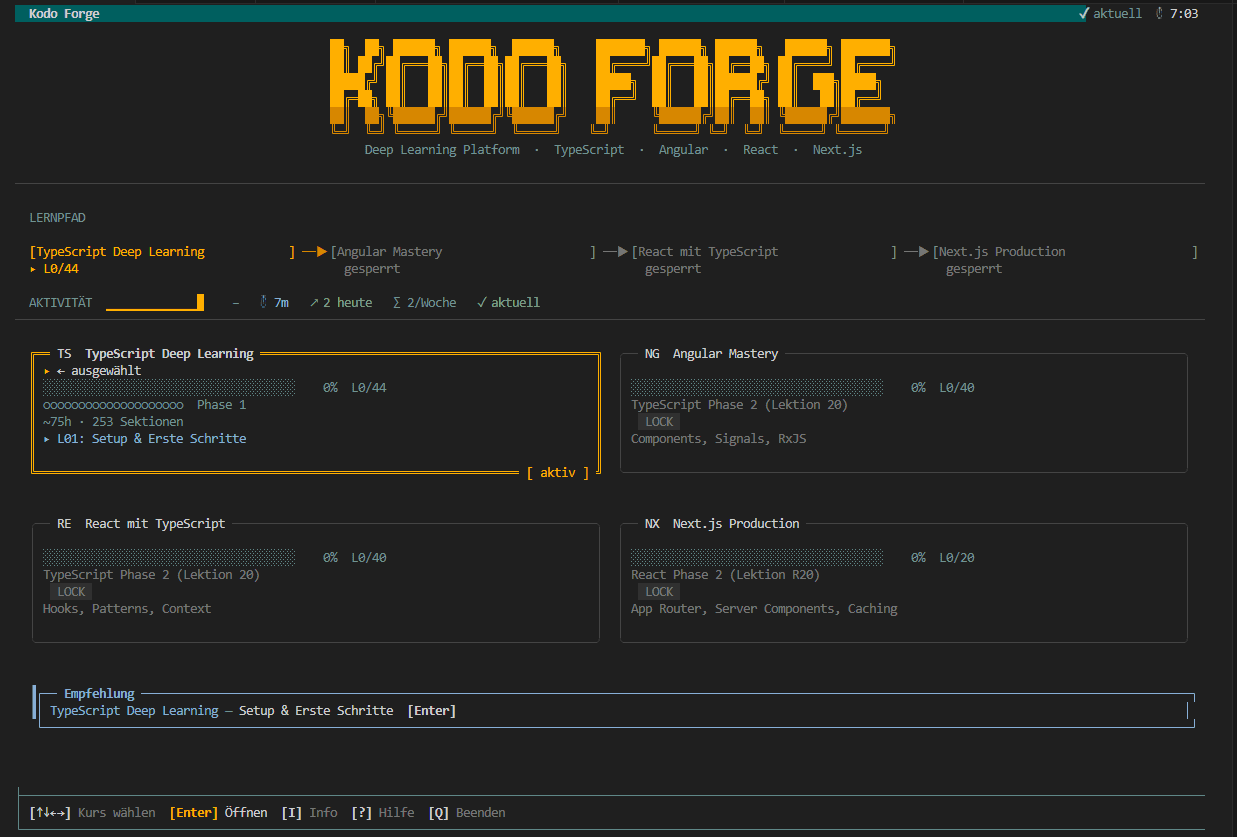Viewport: 1237px width, 837px height.
Task: Select the NG Angular Mastery card title
Action: [711, 354]
